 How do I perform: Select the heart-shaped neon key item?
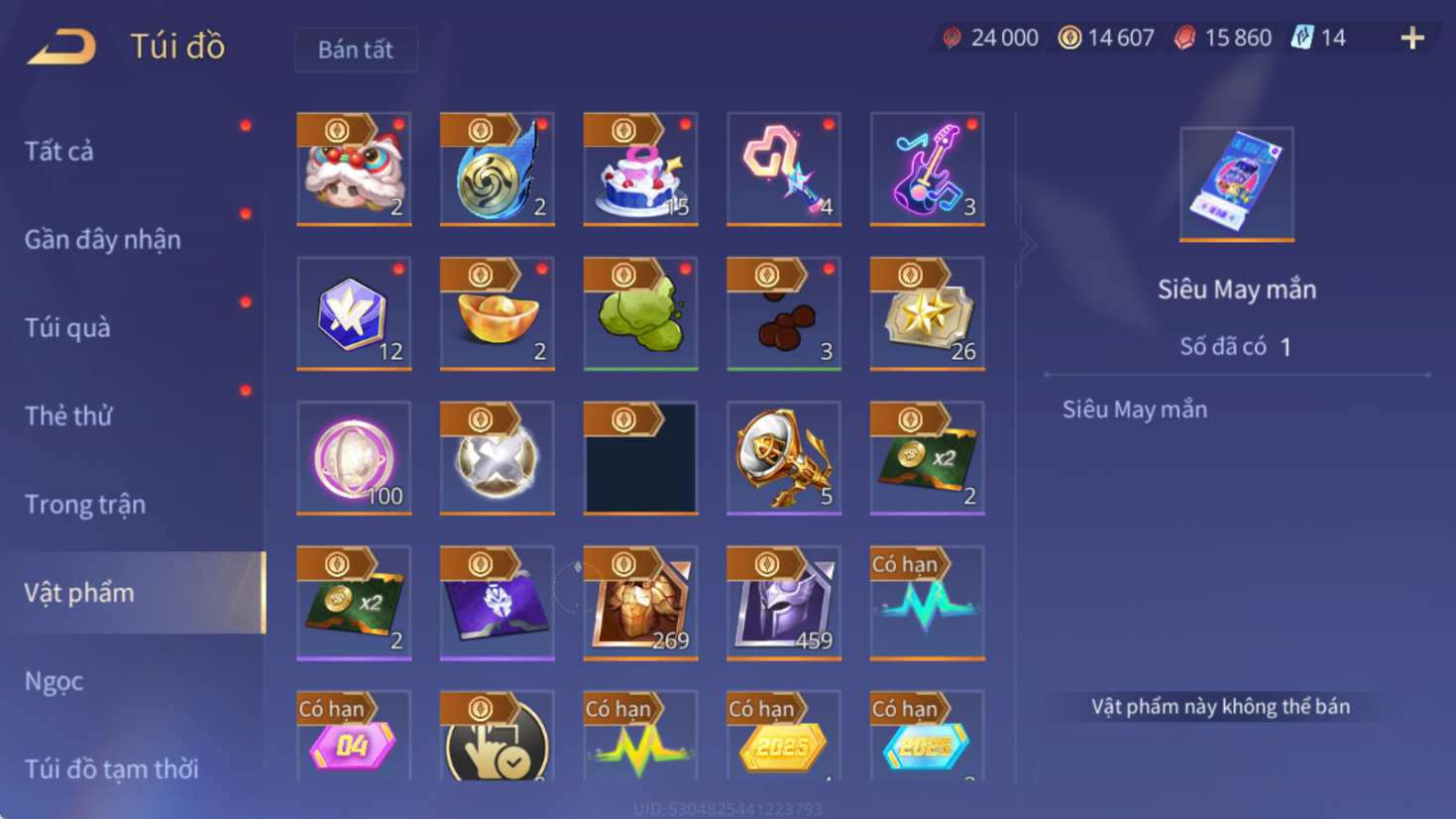click(x=784, y=169)
